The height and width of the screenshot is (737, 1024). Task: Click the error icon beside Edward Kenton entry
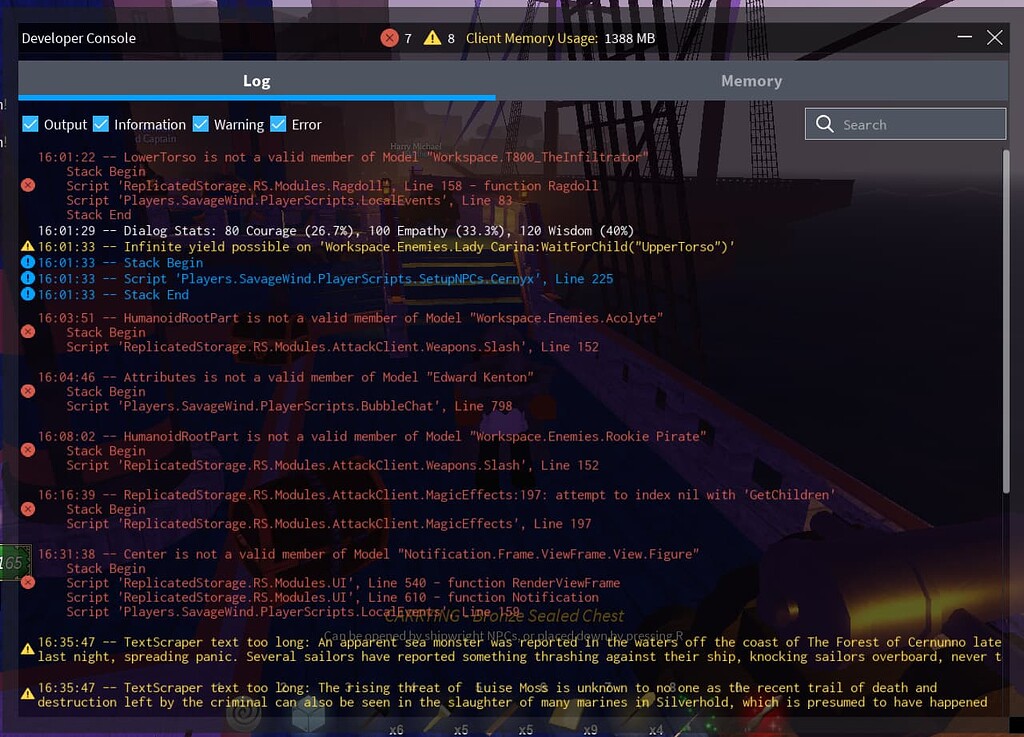tap(28, 391)
